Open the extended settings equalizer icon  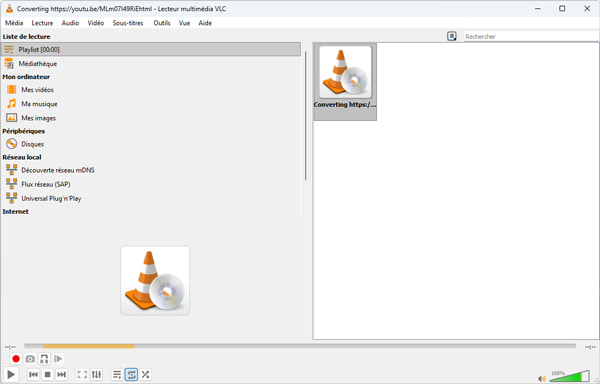click(96, 374)
